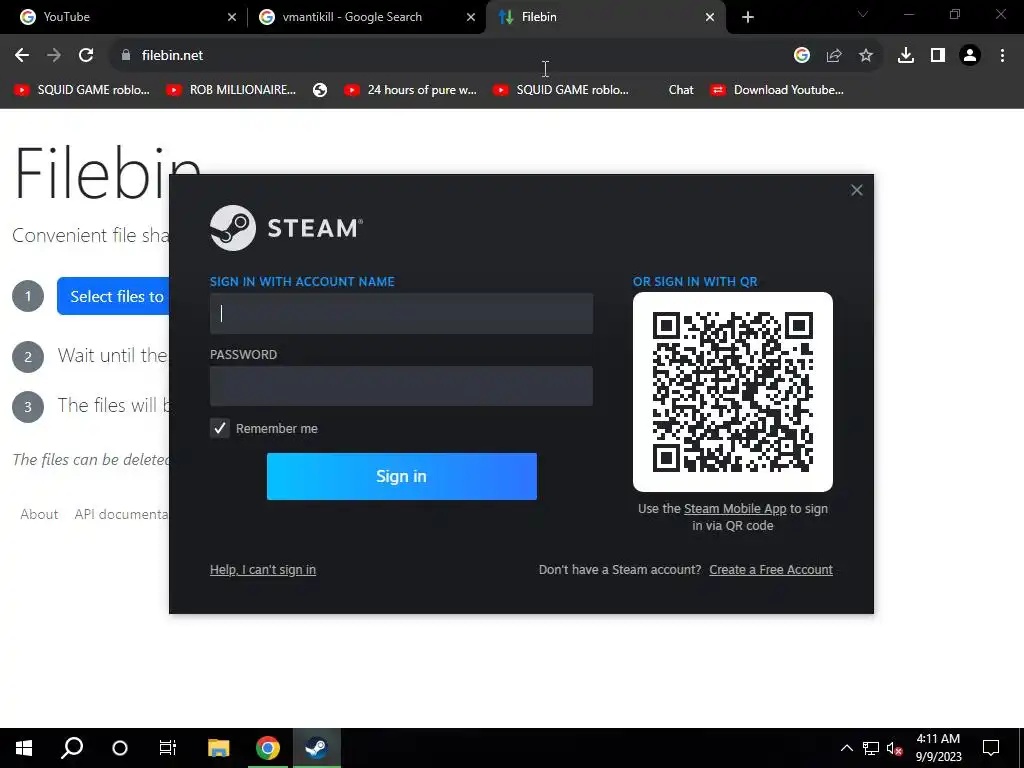The width and height of the screenshot is (1024, 768).
Task: Open the About link on Filebin
Action: tap(39, 514)
